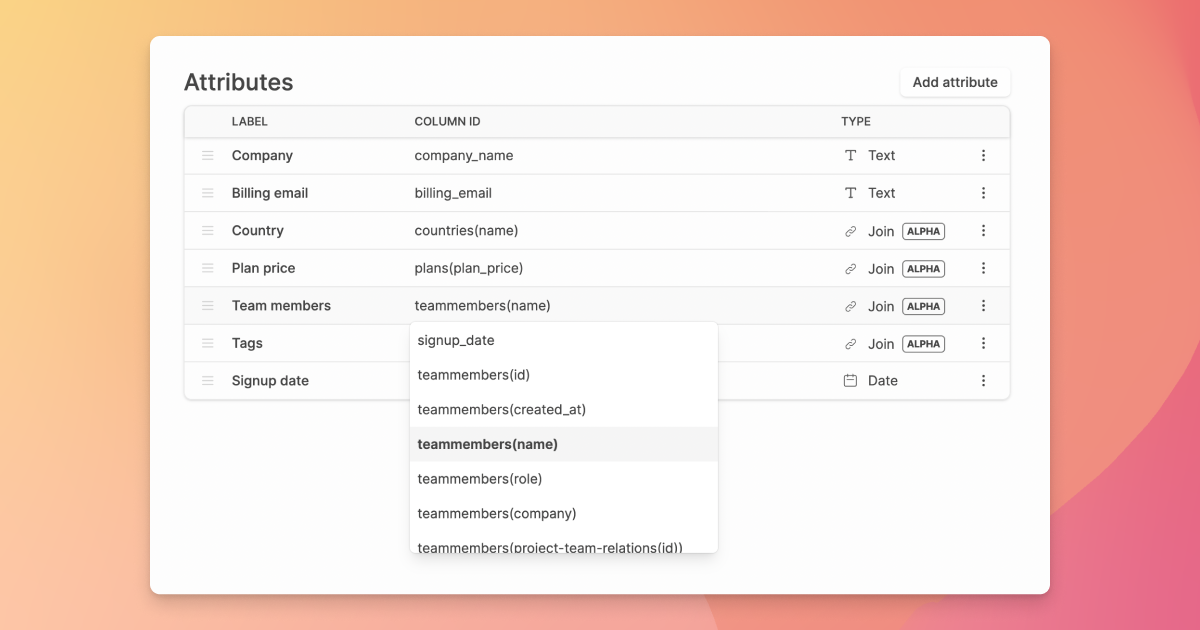
Task: Choose teammembers(created_at) in the dropdown
Action: [564, 409]
